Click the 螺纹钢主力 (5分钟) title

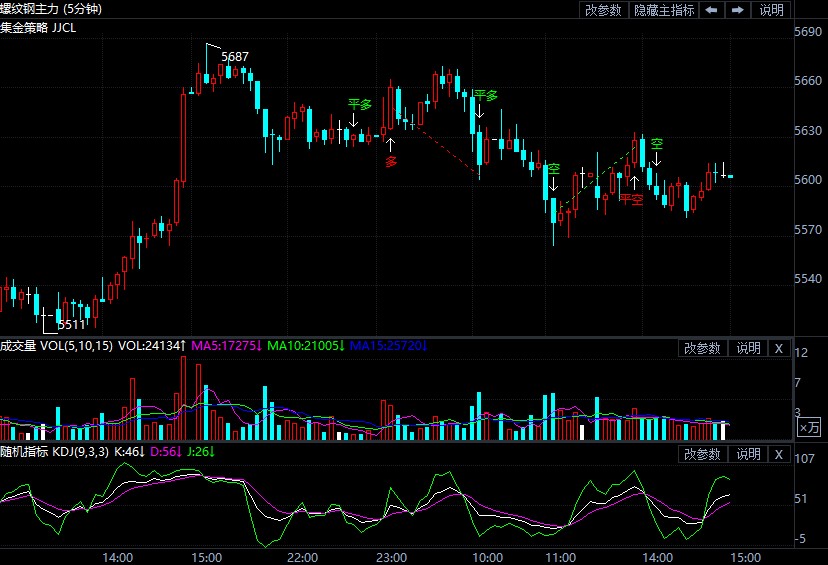click(x=51, y=9)
